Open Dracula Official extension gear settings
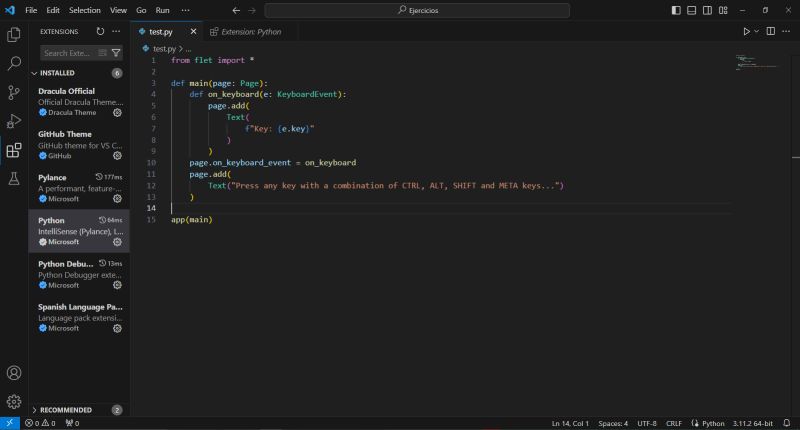 pos(117,113)
